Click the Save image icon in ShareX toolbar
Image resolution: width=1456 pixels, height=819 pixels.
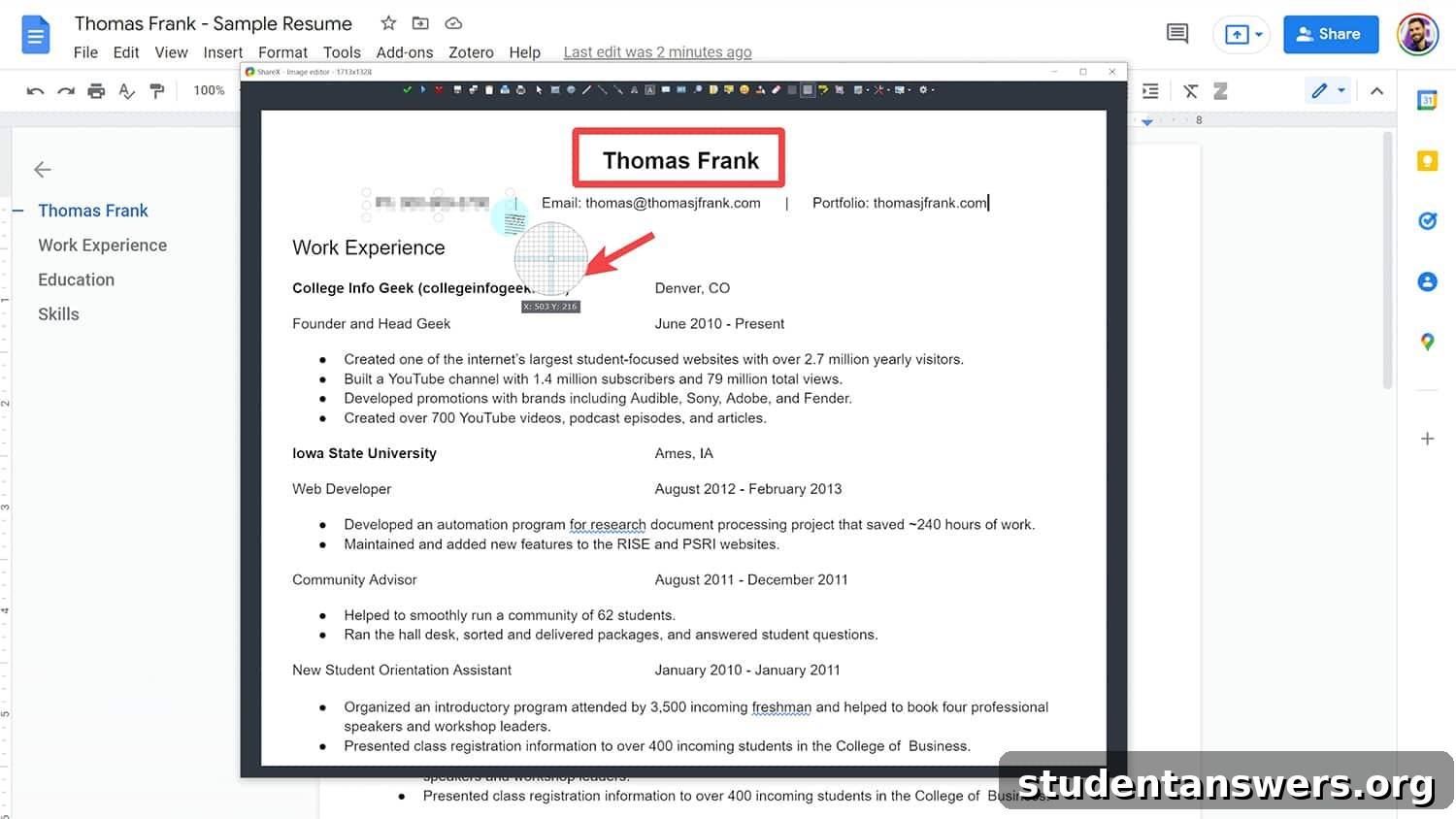457,89
